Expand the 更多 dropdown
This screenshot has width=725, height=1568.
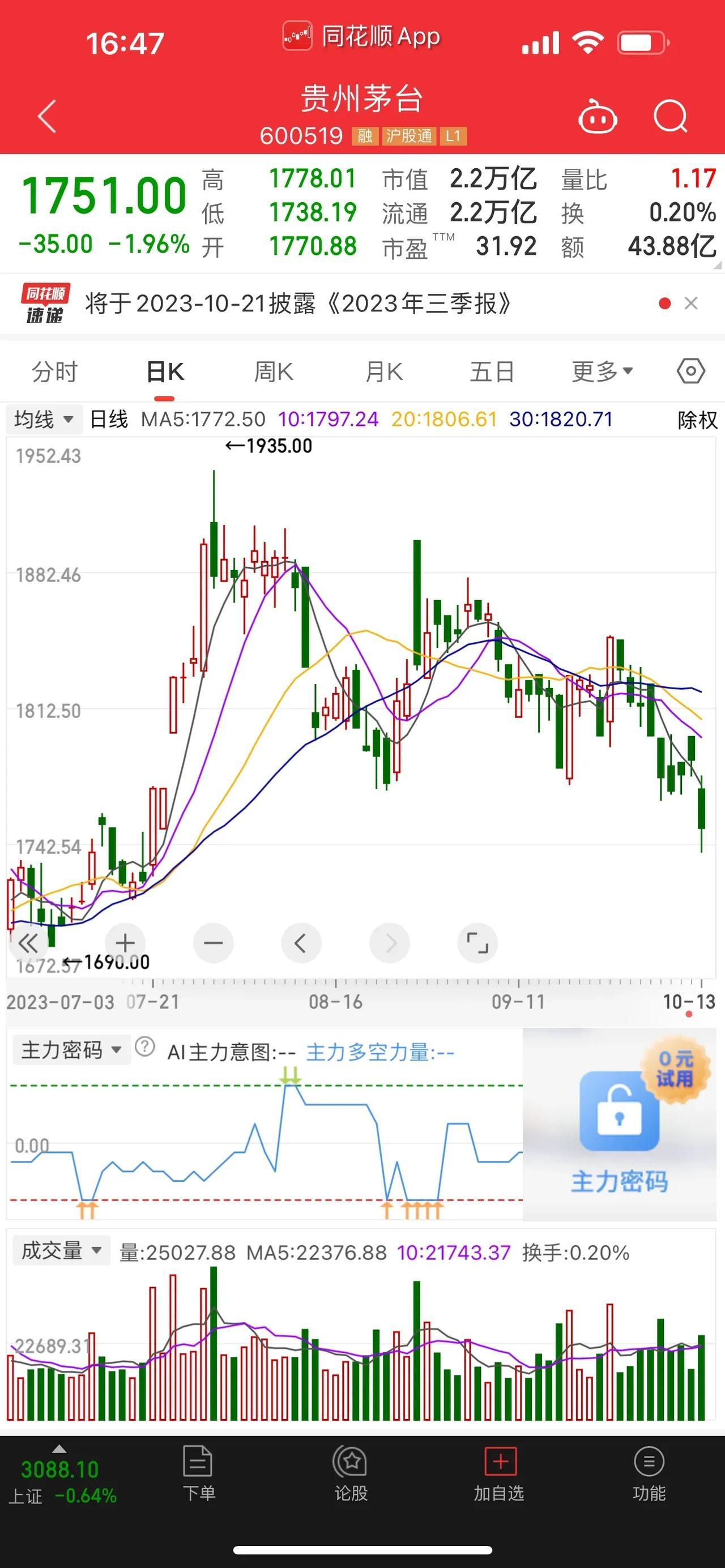602,371
